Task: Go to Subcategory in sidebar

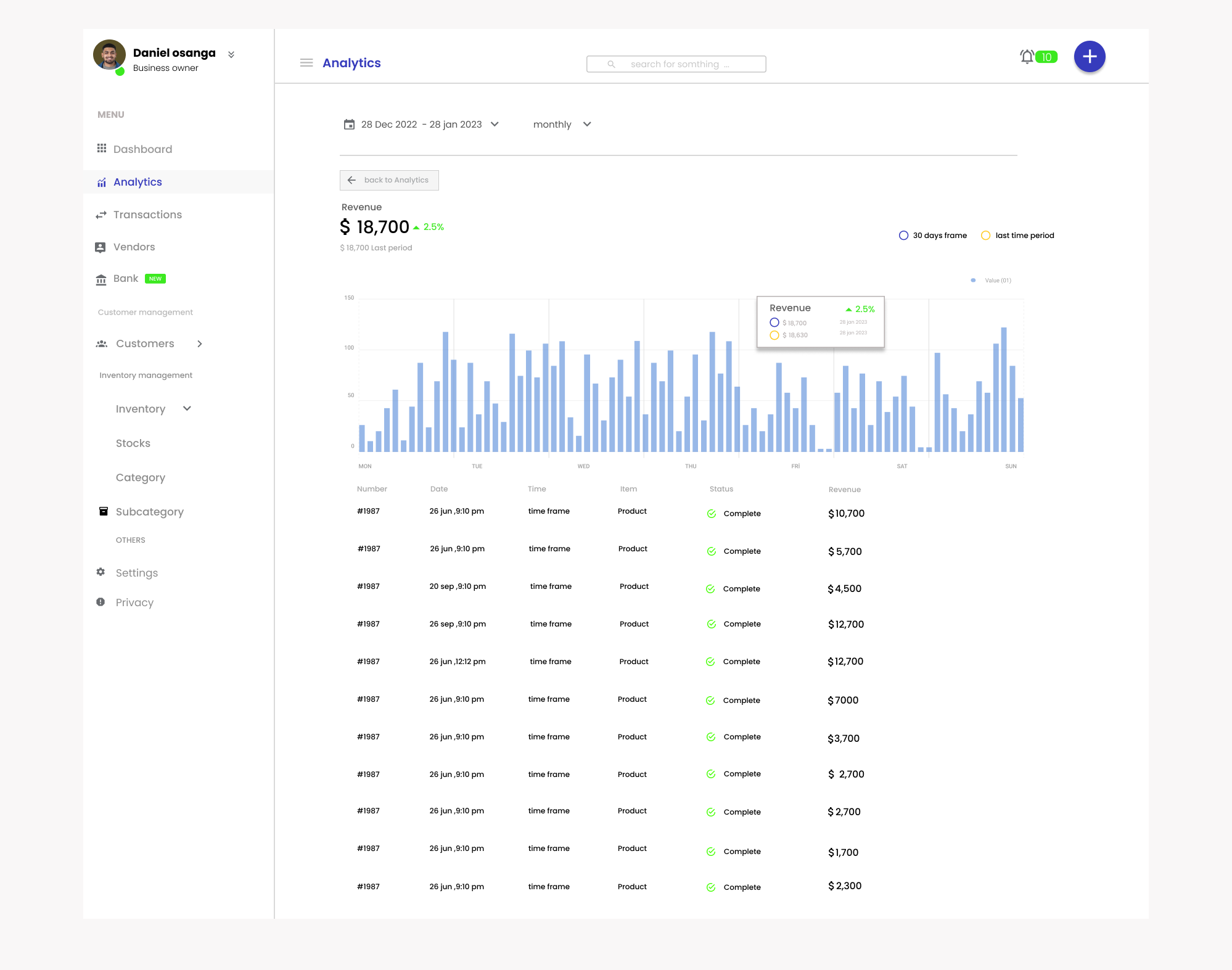Action: (x=149, y=512)
